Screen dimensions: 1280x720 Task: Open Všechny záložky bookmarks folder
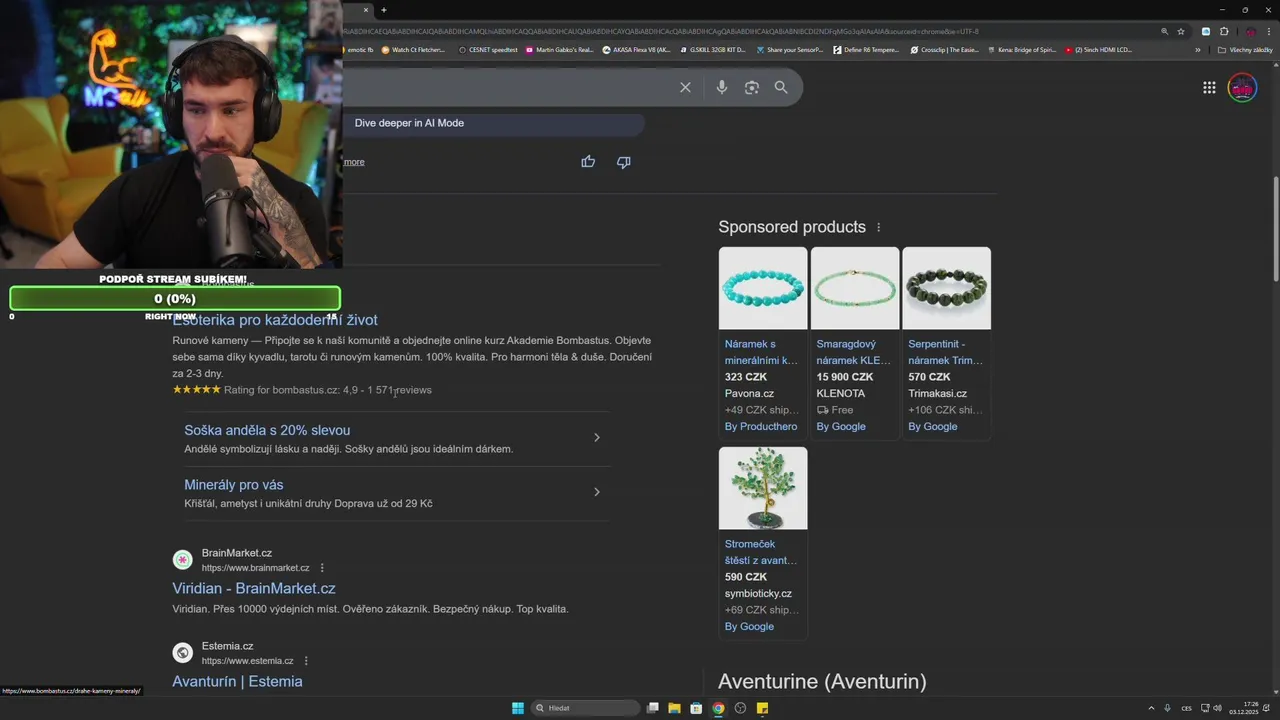click(1245, 49)
